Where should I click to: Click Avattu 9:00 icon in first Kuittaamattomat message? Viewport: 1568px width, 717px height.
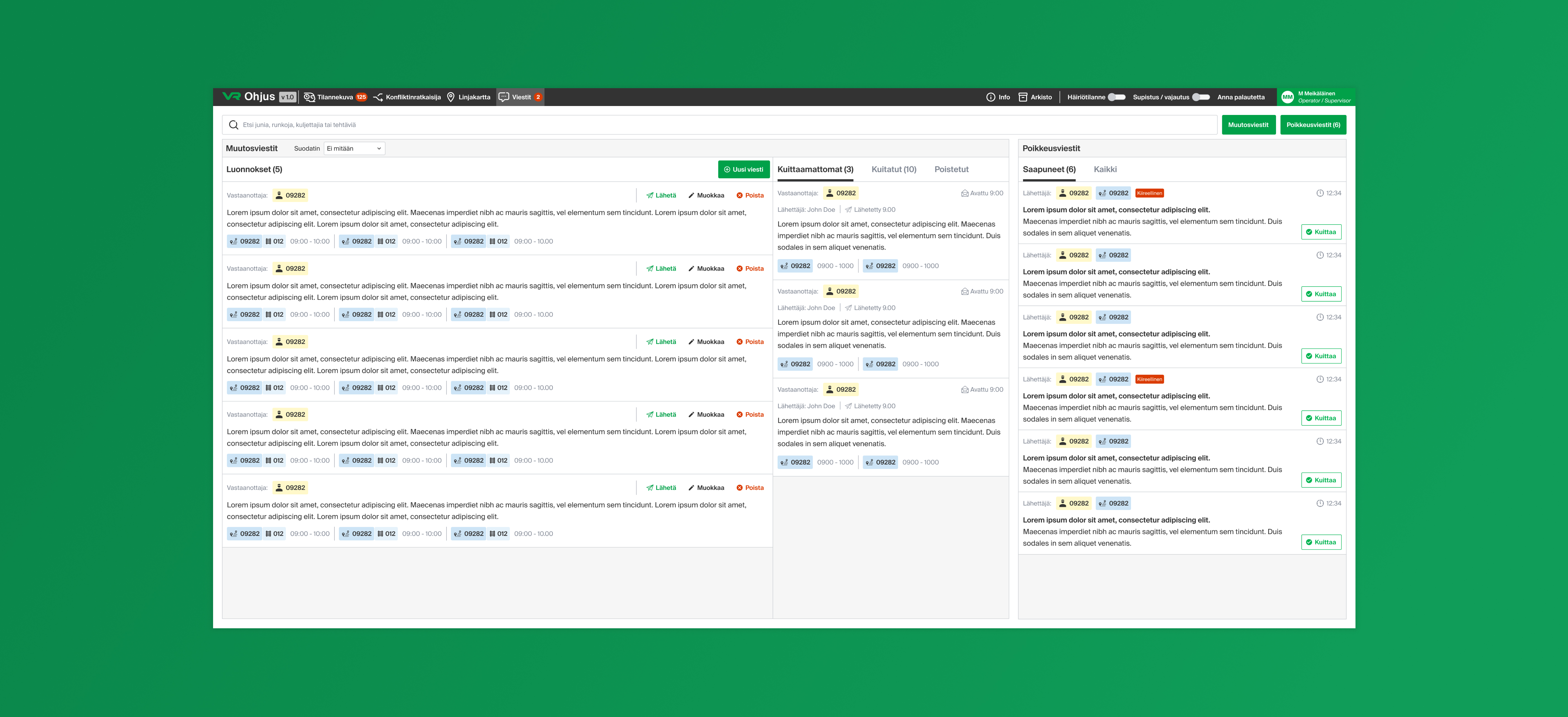(964, 194)
